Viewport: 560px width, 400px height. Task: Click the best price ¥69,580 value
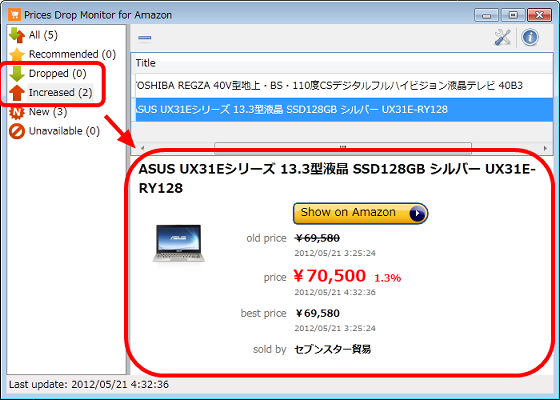point(317,314)
